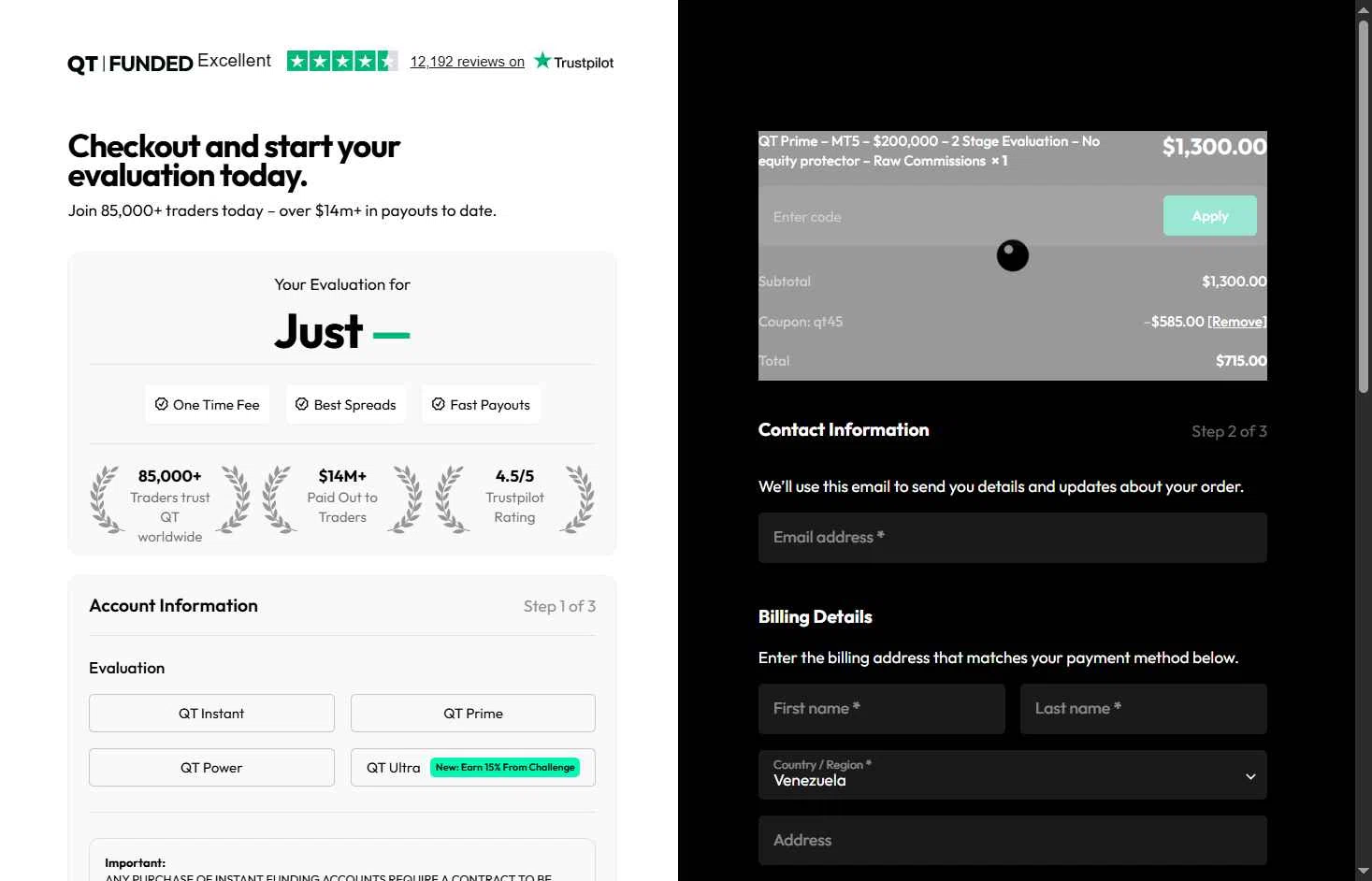The width and height of the screenshot is (1372, 881).
Task: Click the One Time Fee checkmark badge
Action: coord(207,405)
